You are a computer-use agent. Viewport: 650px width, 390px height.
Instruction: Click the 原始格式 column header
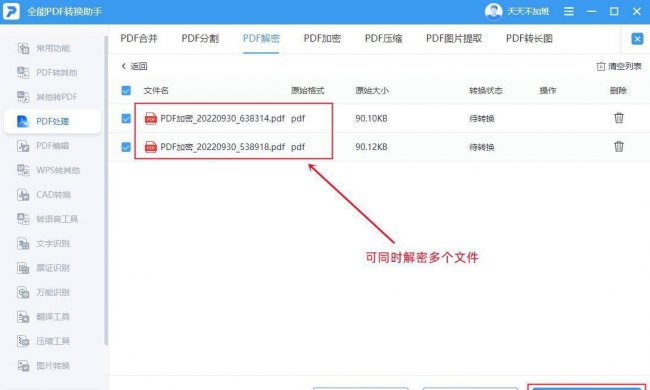pos(308,90)
